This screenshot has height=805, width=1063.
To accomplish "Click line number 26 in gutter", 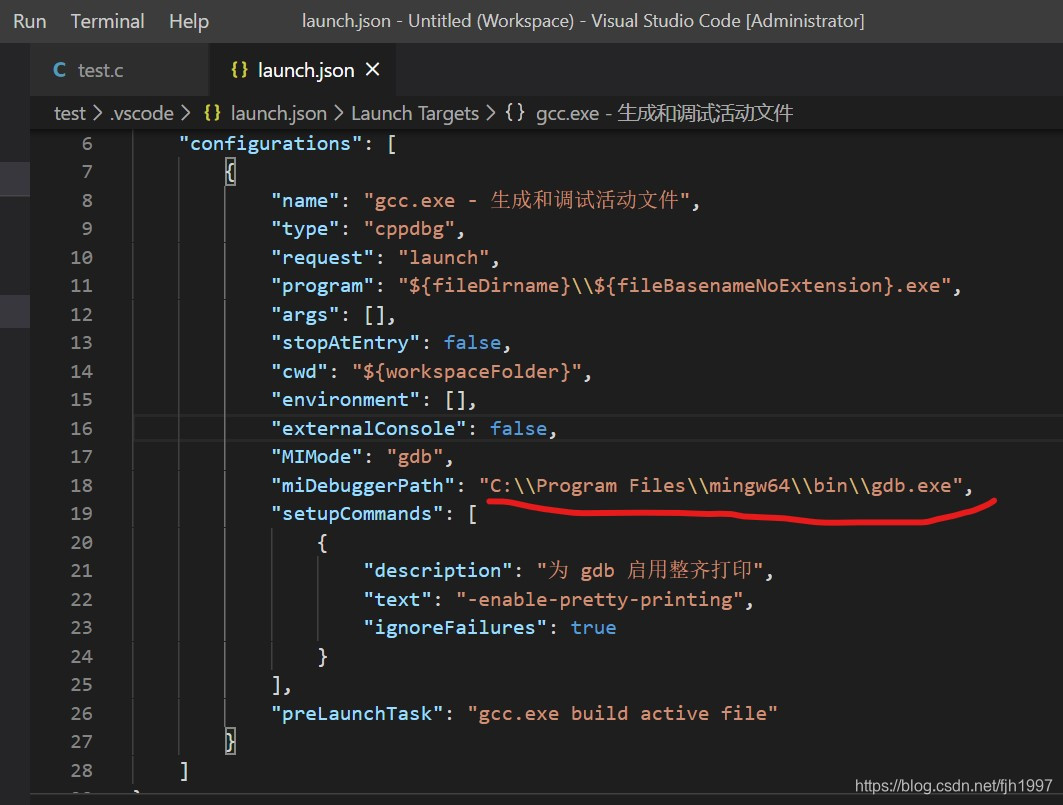I will point(81,713).
